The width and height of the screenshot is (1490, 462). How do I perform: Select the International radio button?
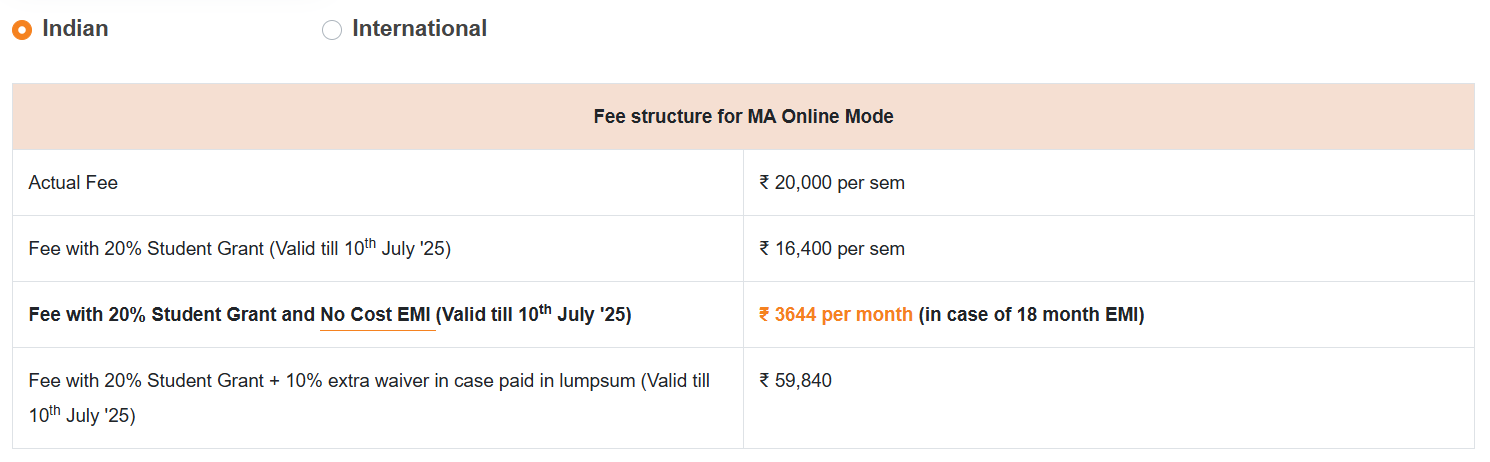332,30
